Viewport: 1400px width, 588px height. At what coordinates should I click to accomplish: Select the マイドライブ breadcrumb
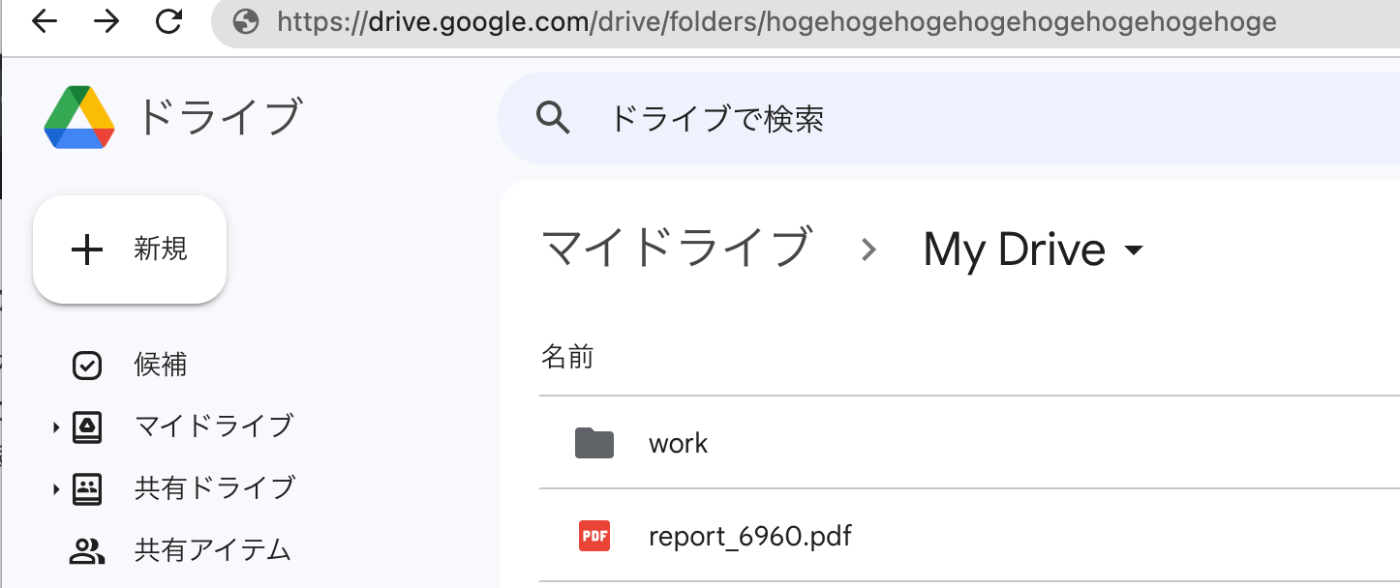(x=676, y=248)
